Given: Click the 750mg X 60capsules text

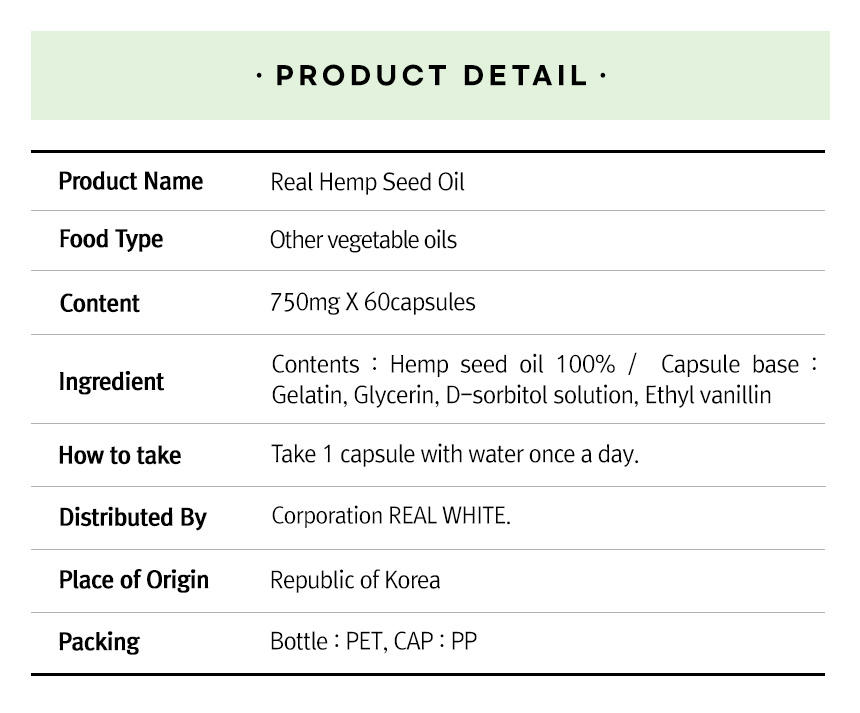Looking at the screenshot, I should [x=372, y=302].
